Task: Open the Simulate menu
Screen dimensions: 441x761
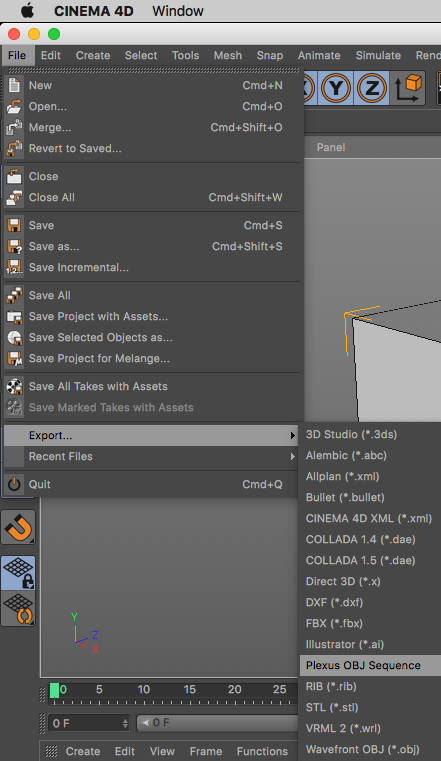Action: click(x=378, y=55)
